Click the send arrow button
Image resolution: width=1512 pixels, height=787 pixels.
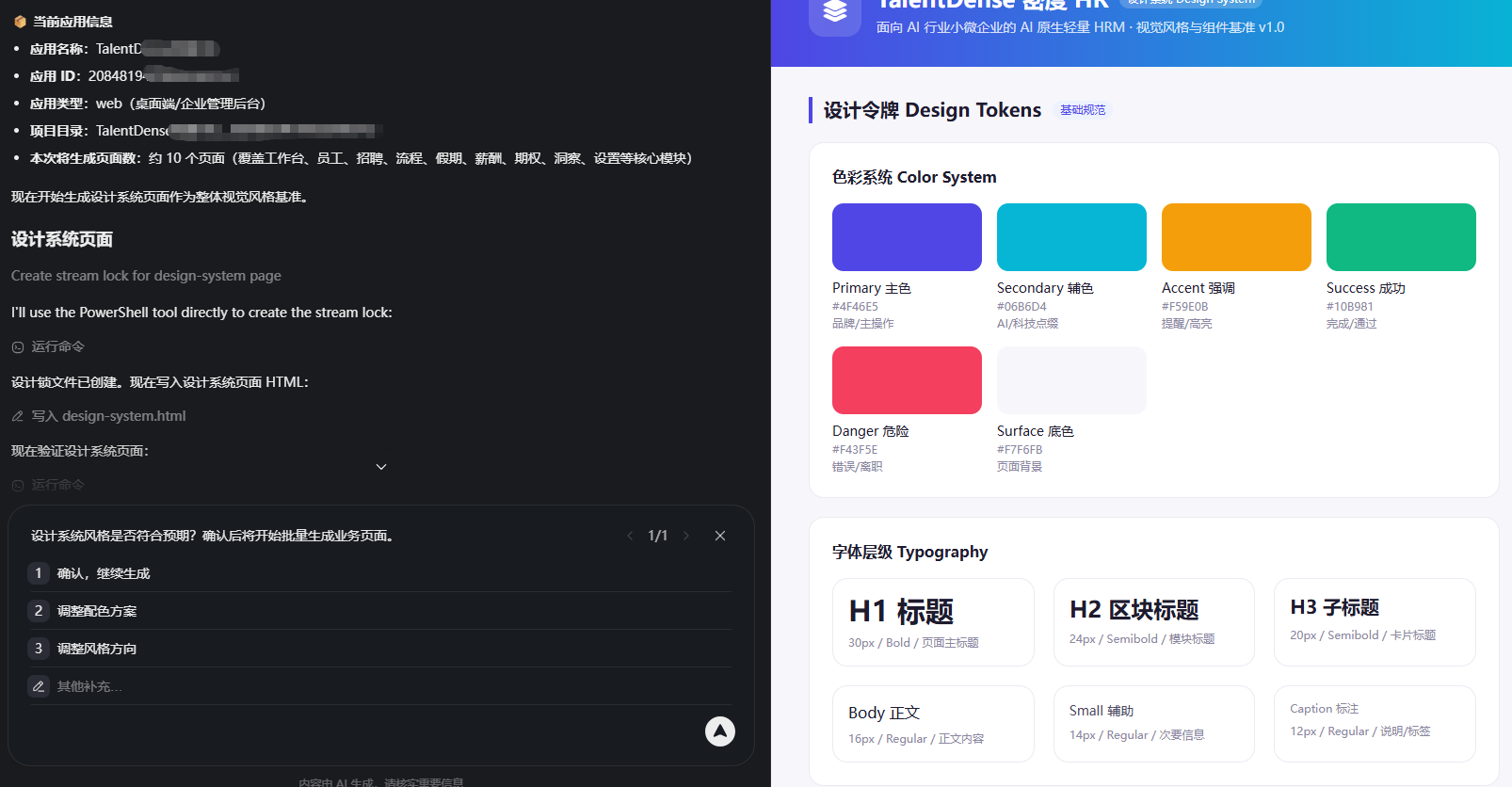(x=720, y=731)
